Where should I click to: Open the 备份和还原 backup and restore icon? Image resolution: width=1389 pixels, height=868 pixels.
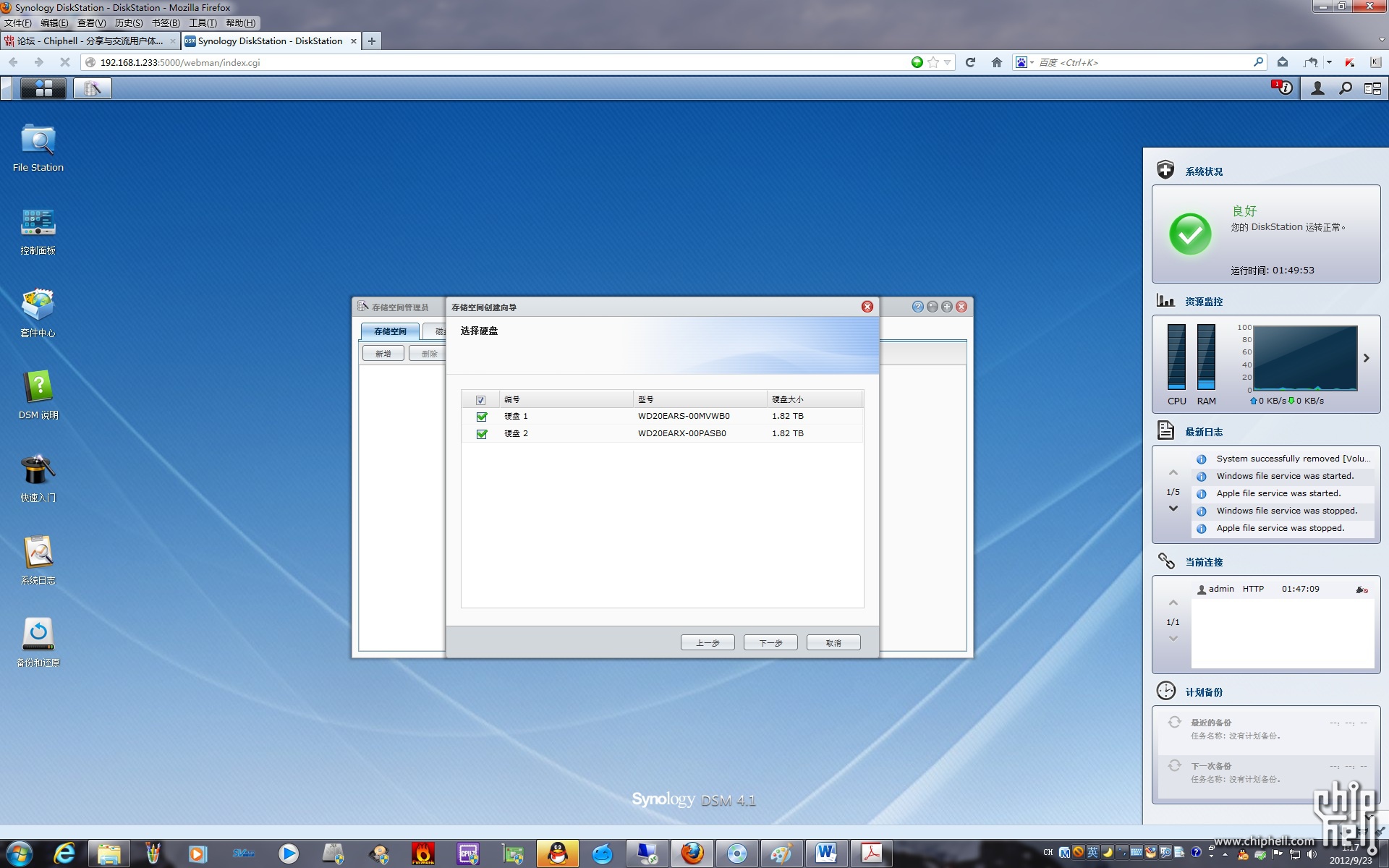point(38,644)
